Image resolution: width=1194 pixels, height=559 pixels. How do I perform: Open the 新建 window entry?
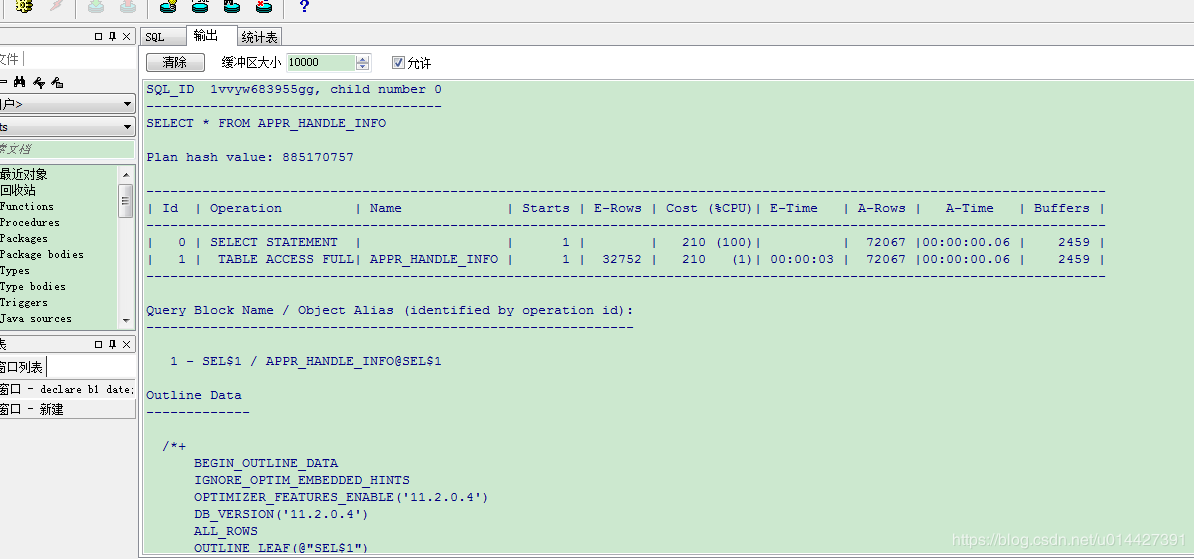pyautogui.click(x=67, y=409)
